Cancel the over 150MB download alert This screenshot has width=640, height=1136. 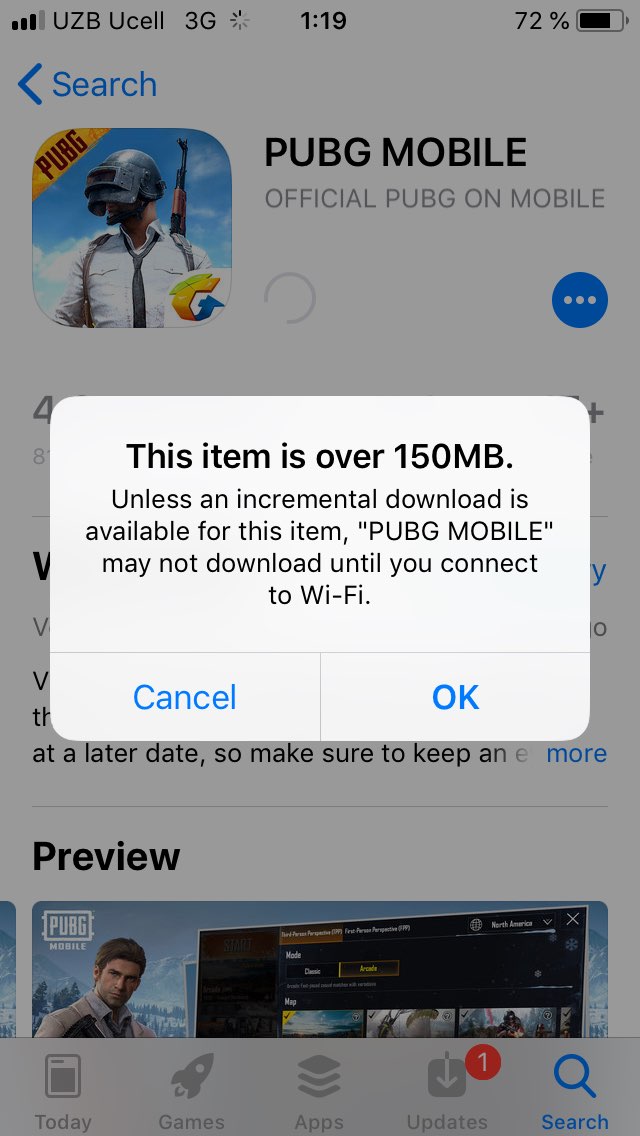[185, 697]
